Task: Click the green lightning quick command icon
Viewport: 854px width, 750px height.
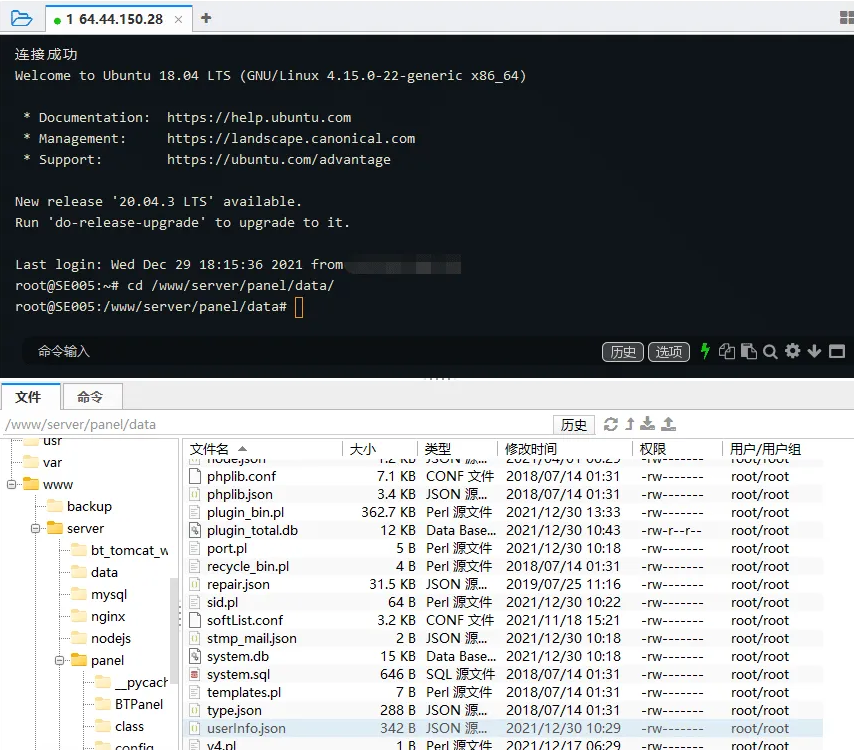Action: 705,351
